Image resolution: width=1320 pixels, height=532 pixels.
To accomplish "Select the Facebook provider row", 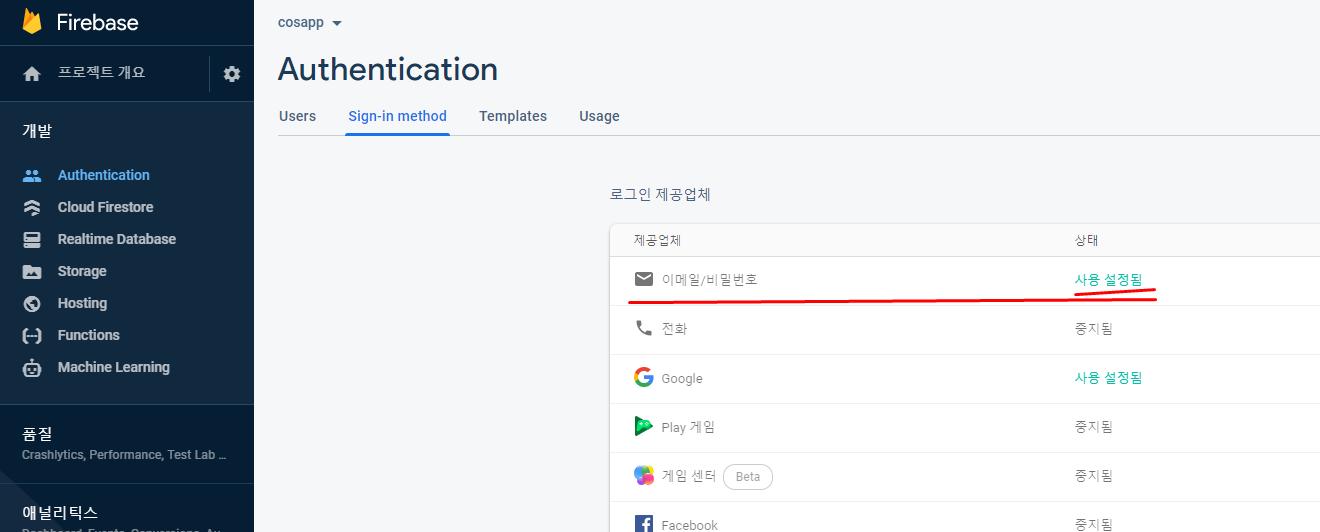I will coord(964,517).
